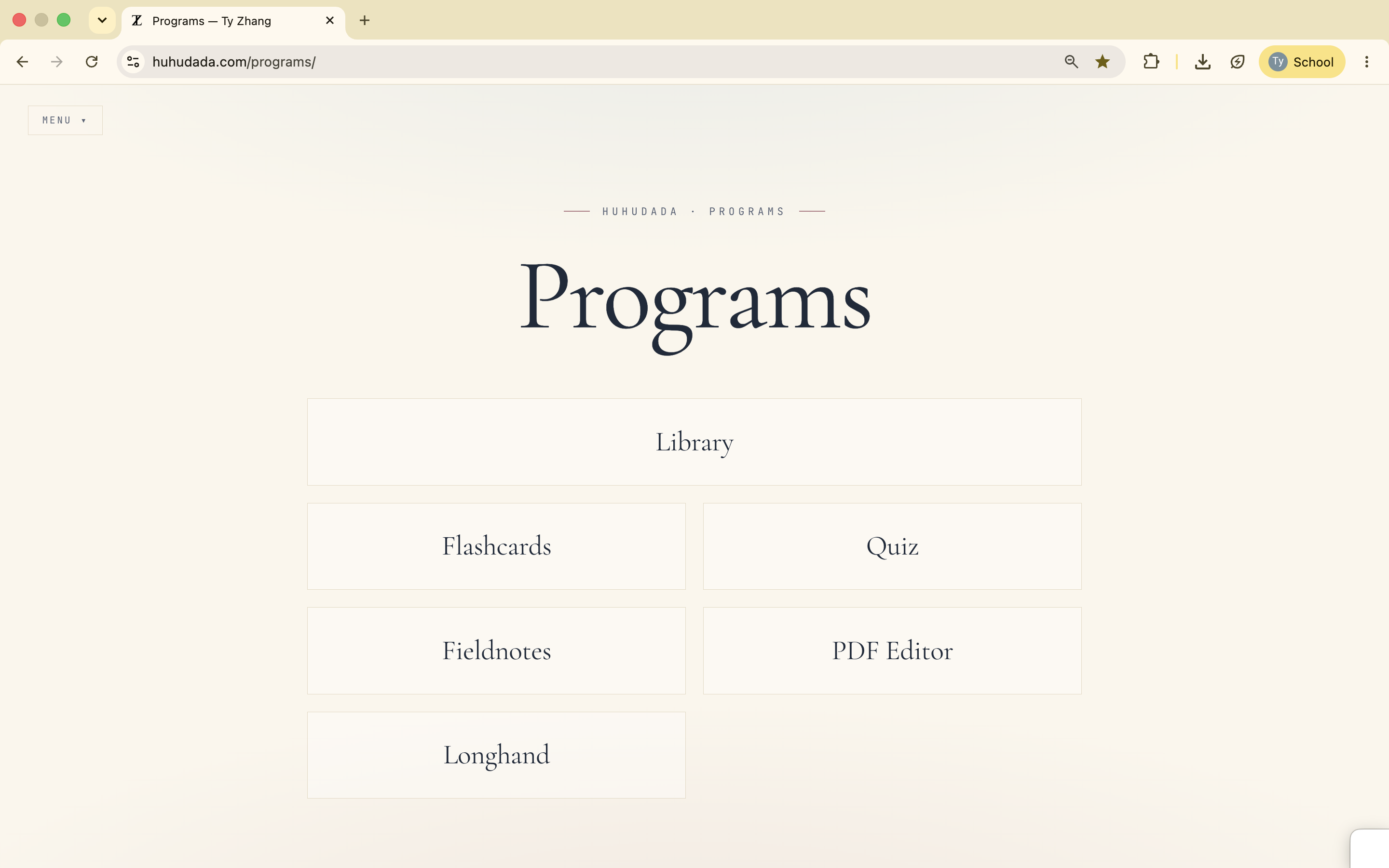This screenshot has width=1389, height=868.
Task: Open a new tab
Action: (x=365, y=21)
